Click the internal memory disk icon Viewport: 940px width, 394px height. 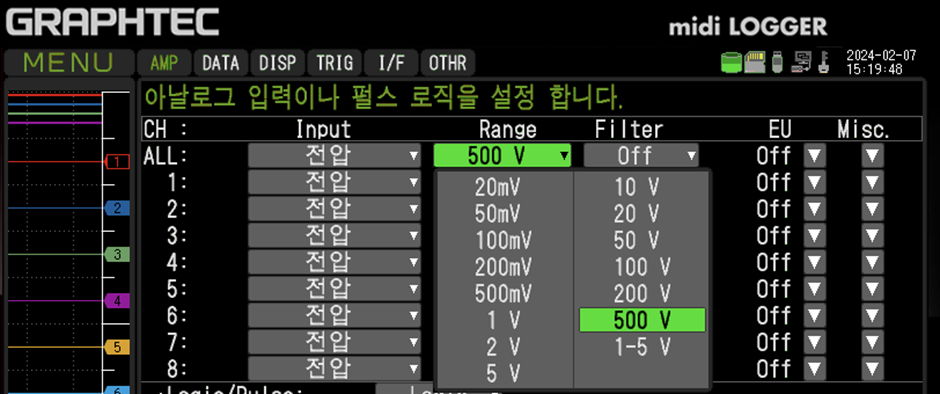(731, 62)
